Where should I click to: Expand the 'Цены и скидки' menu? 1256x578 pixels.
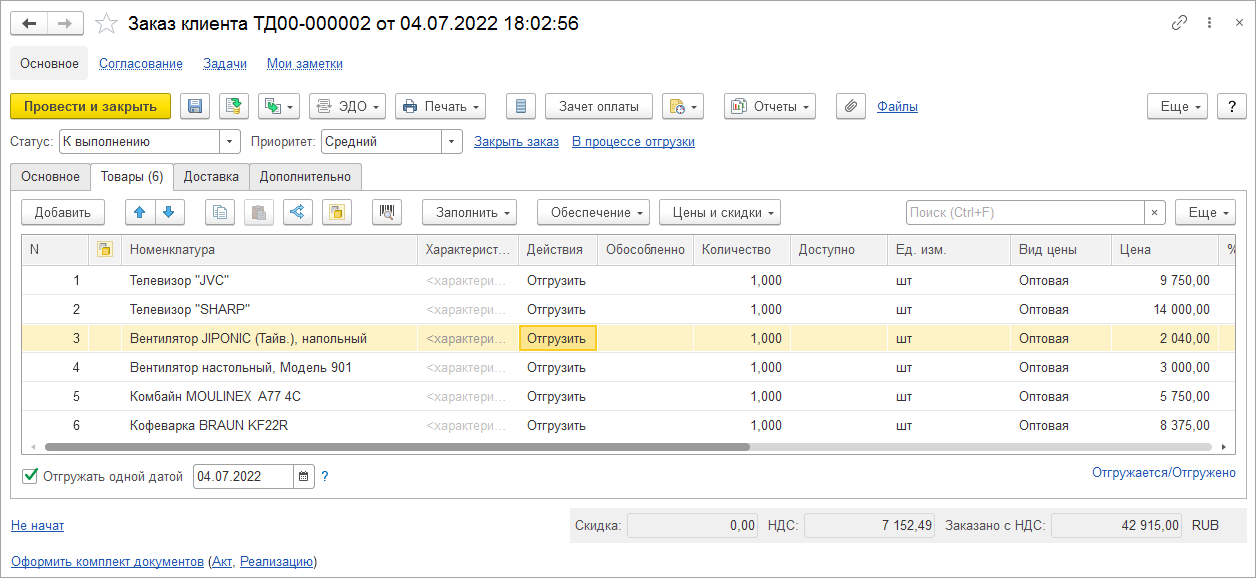click(x=720, y=212)
